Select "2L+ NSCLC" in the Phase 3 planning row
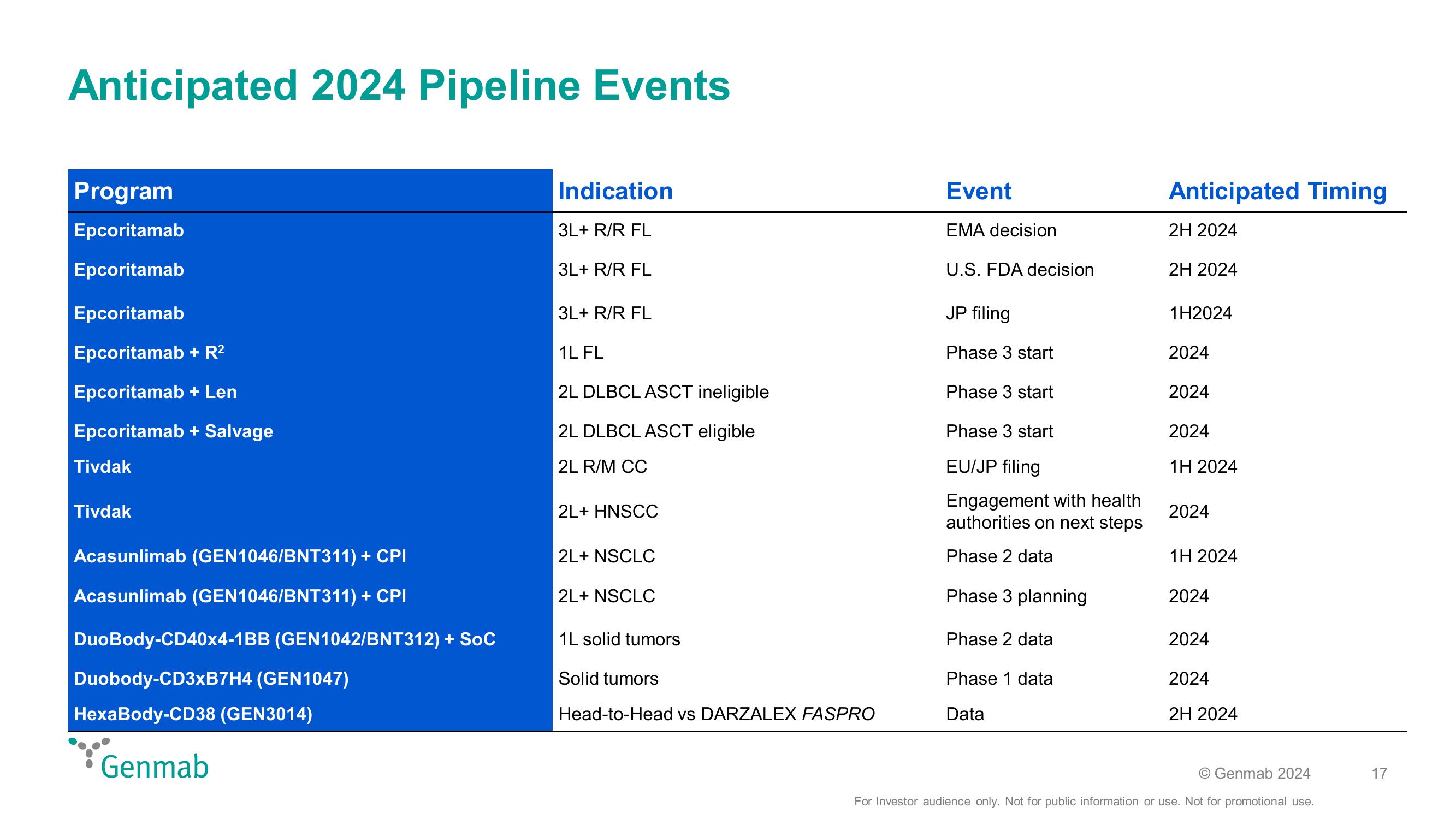Screen dimensions: 1456x819 (x=606, y=596)
